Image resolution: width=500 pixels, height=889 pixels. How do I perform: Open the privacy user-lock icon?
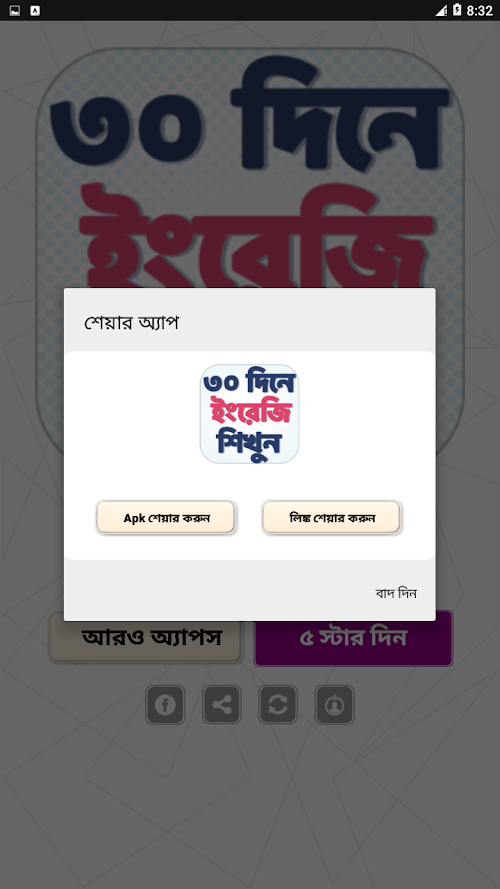(334, 705)
